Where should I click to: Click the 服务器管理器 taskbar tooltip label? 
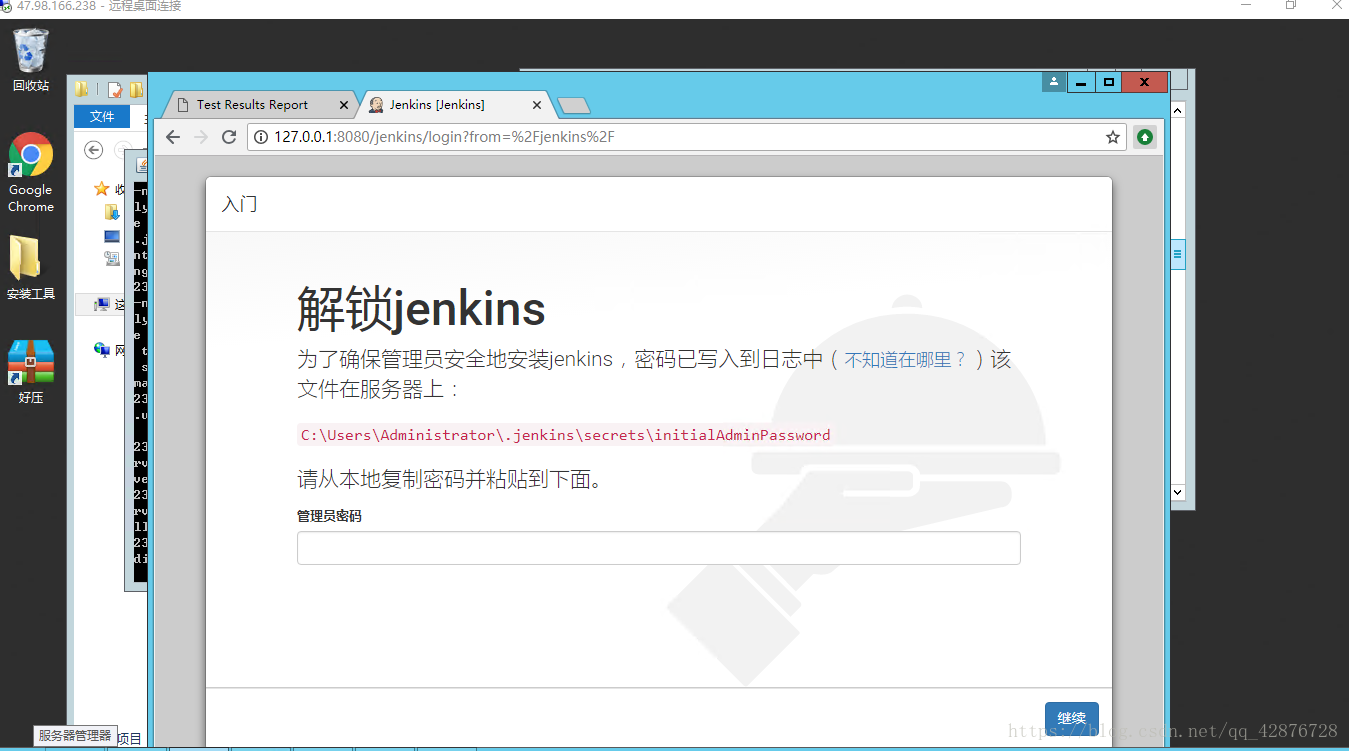[x=75, y=736]
